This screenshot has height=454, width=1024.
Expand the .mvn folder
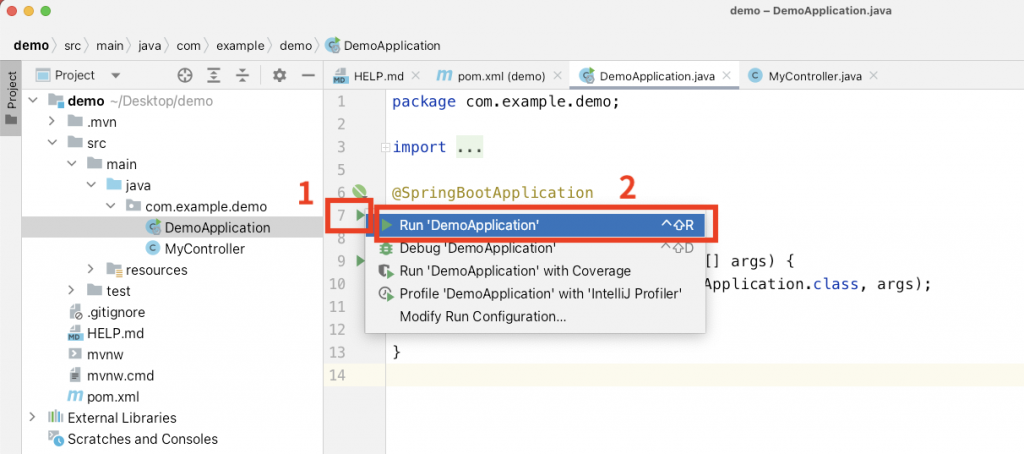click(52, 122)
